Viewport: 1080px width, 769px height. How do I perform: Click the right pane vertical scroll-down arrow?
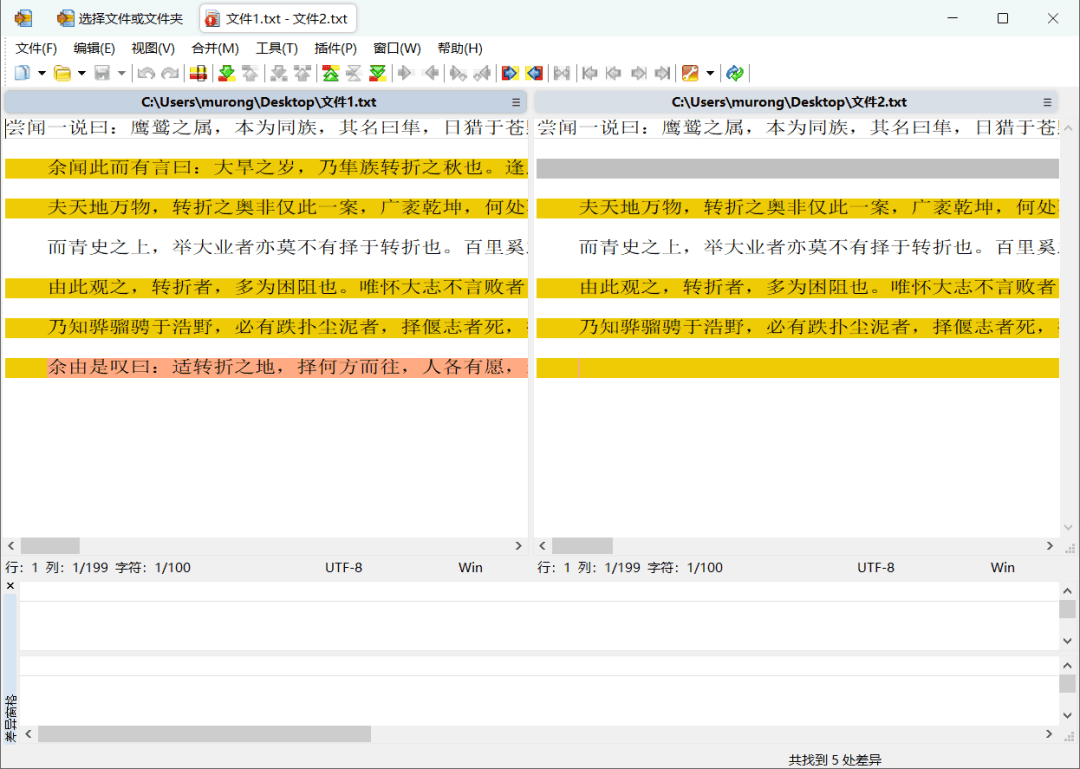[1068, 528]
